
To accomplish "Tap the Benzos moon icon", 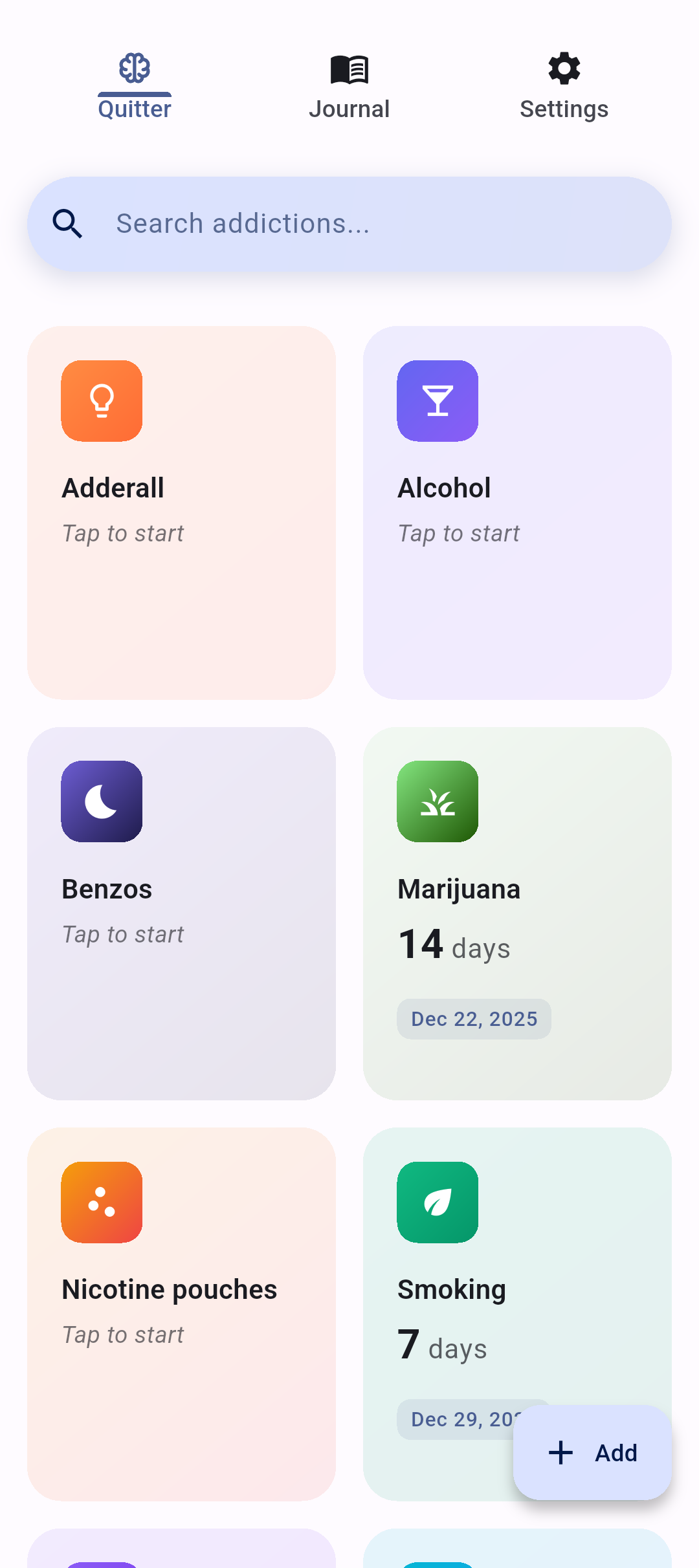I will (x=102, y=801).
